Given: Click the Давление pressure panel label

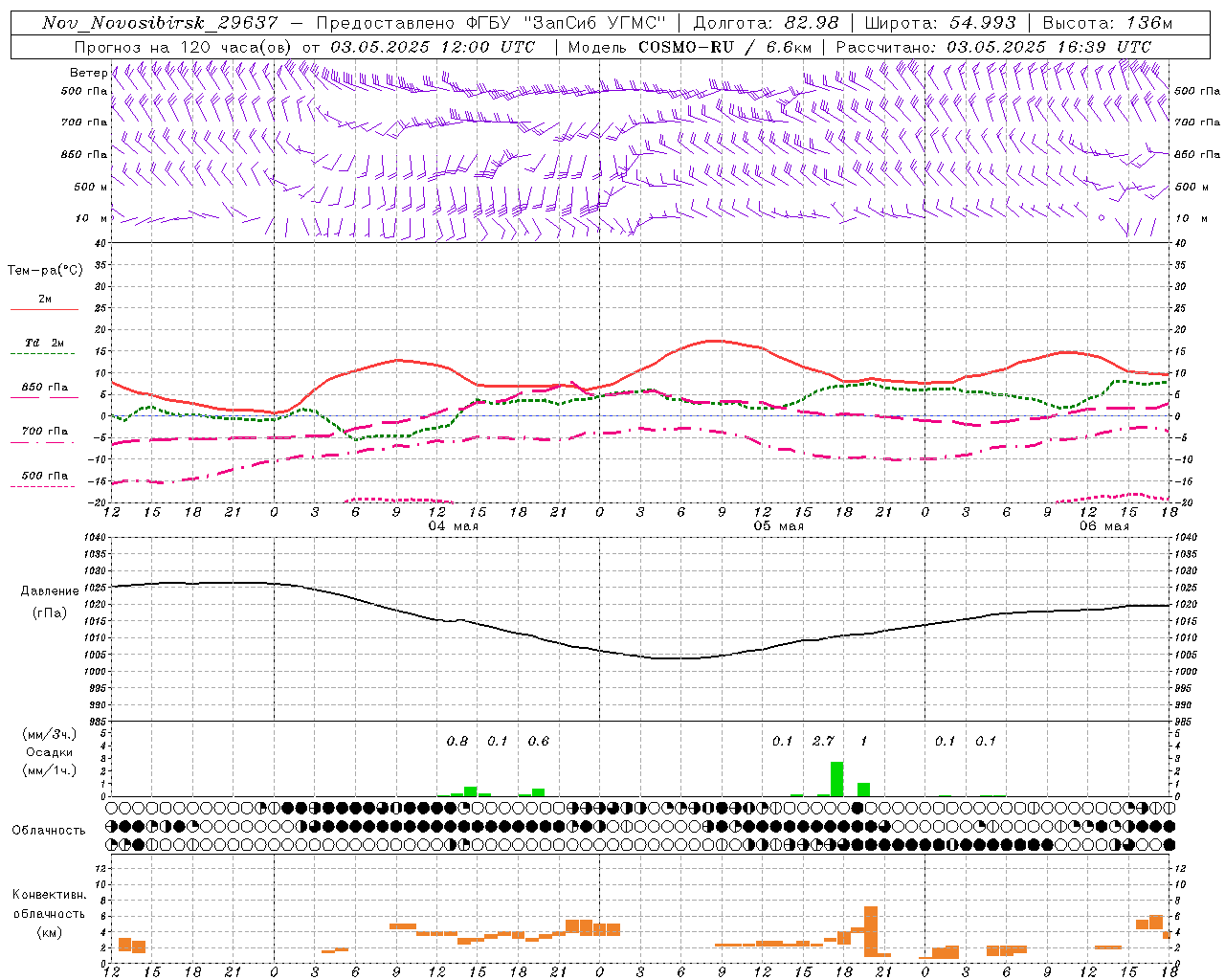Looking at the screenshot, I should pyautogui.click(x=50, y=591).
